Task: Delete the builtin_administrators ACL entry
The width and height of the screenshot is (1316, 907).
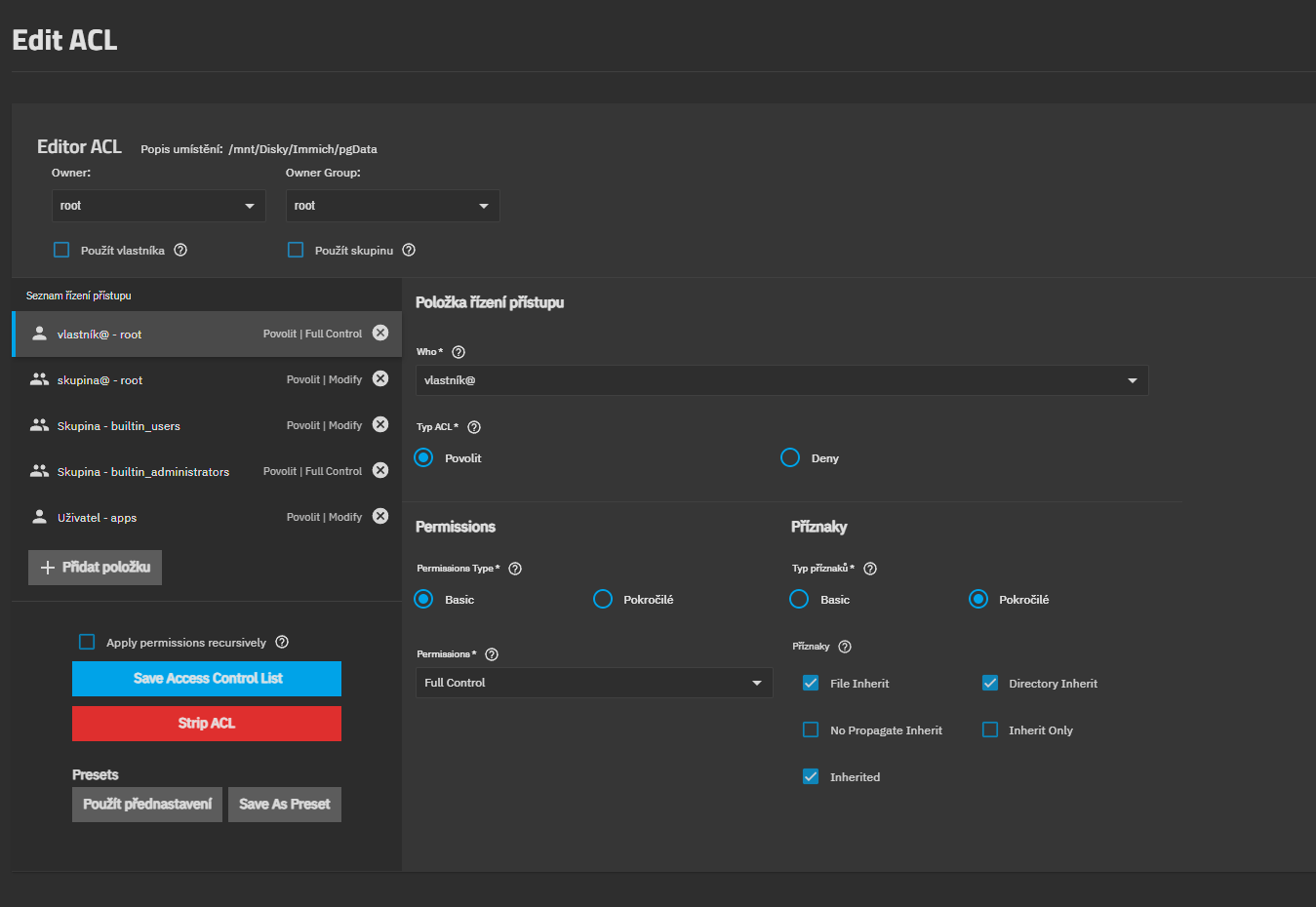Action: pos(380,471)
